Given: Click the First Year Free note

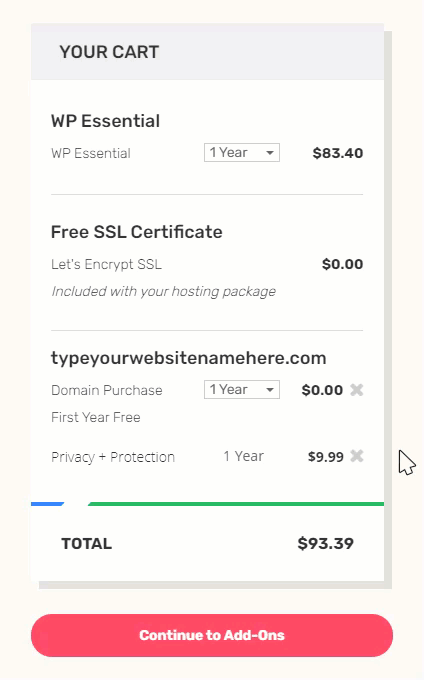Looking at the screenshot, I should pyautogui.click(x=96, y=417).
